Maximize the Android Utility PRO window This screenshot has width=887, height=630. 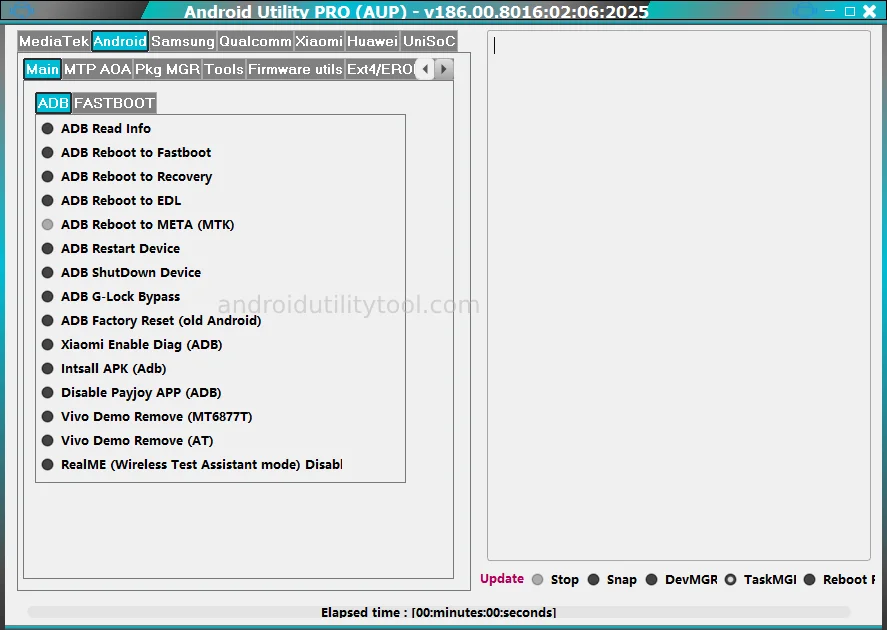(850, 11)
